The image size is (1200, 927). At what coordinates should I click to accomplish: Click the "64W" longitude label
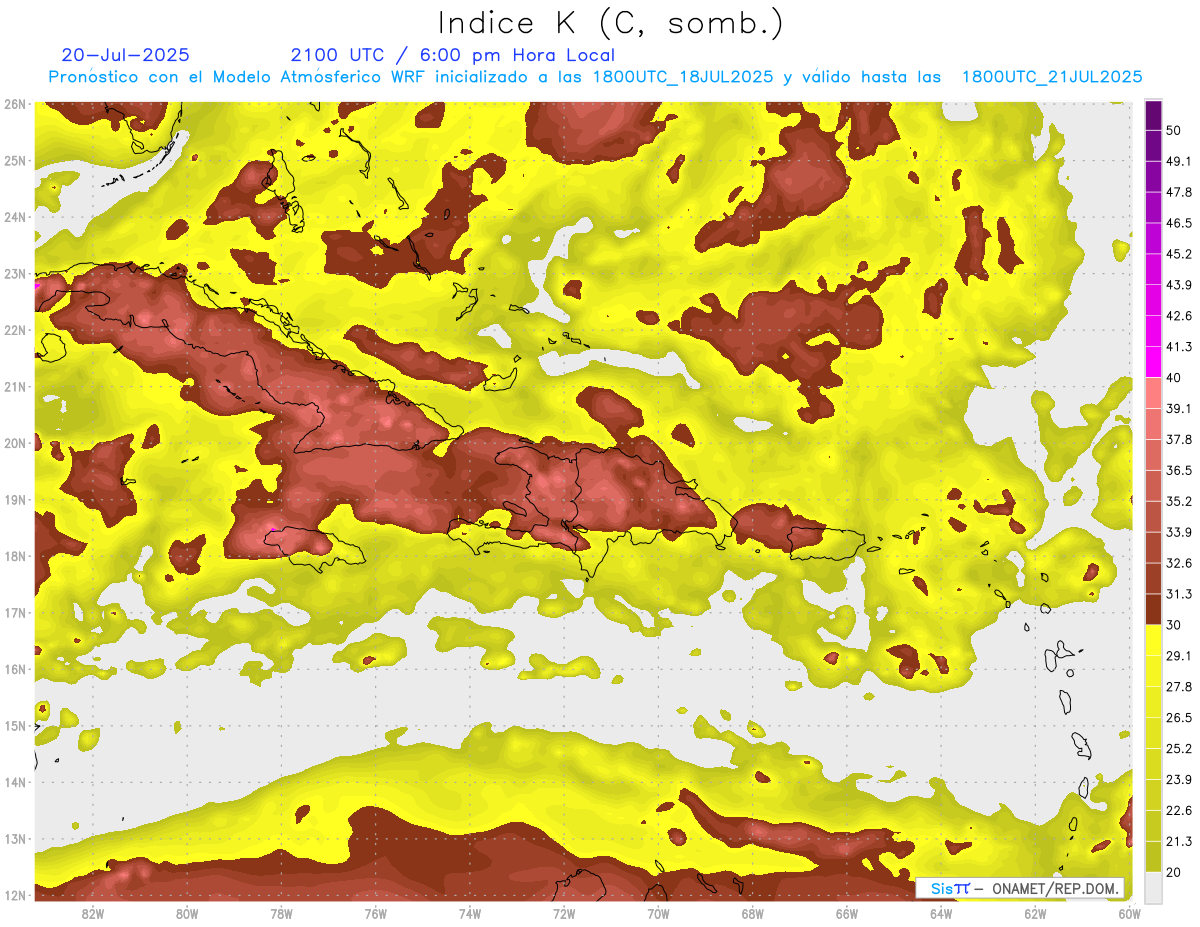[x=941, y=912]
